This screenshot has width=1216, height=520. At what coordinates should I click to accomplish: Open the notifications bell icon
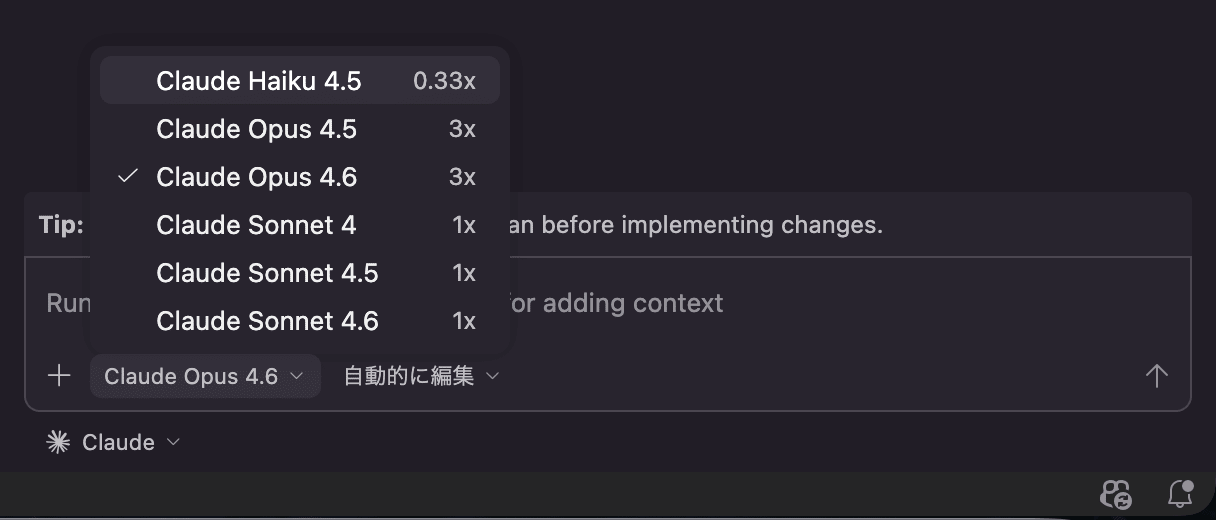[1180, 493]
